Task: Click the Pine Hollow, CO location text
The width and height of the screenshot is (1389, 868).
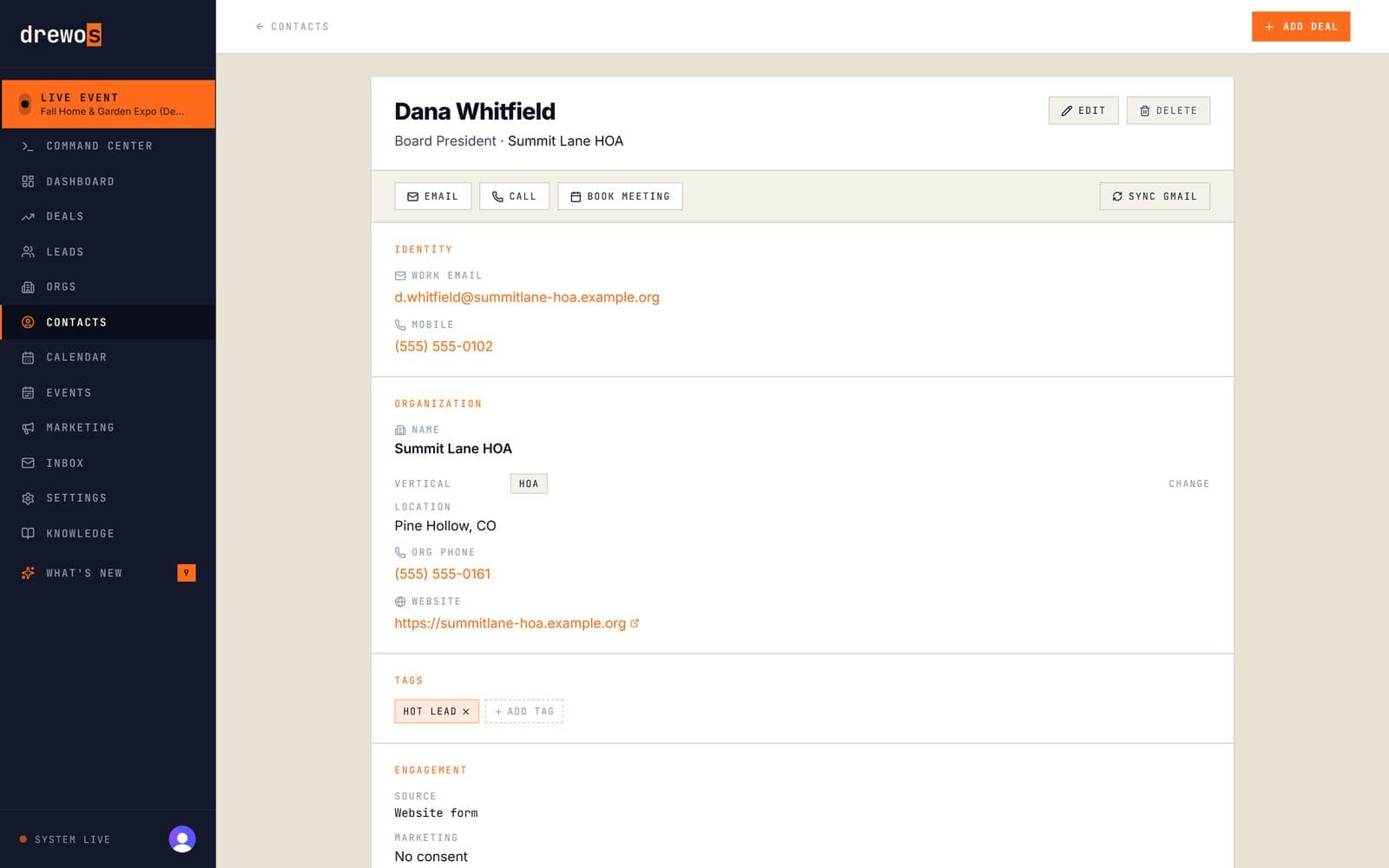Action: (445, 526)
